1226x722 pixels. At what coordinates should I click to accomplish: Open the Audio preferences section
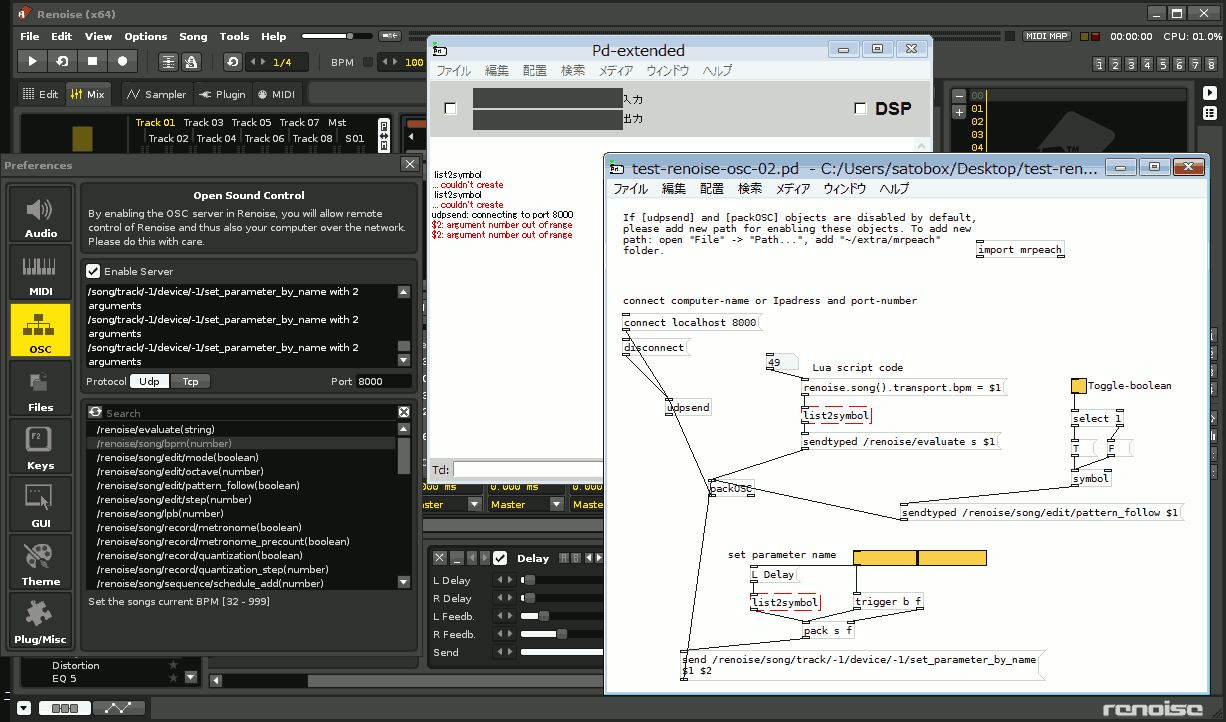pos(40,215)
